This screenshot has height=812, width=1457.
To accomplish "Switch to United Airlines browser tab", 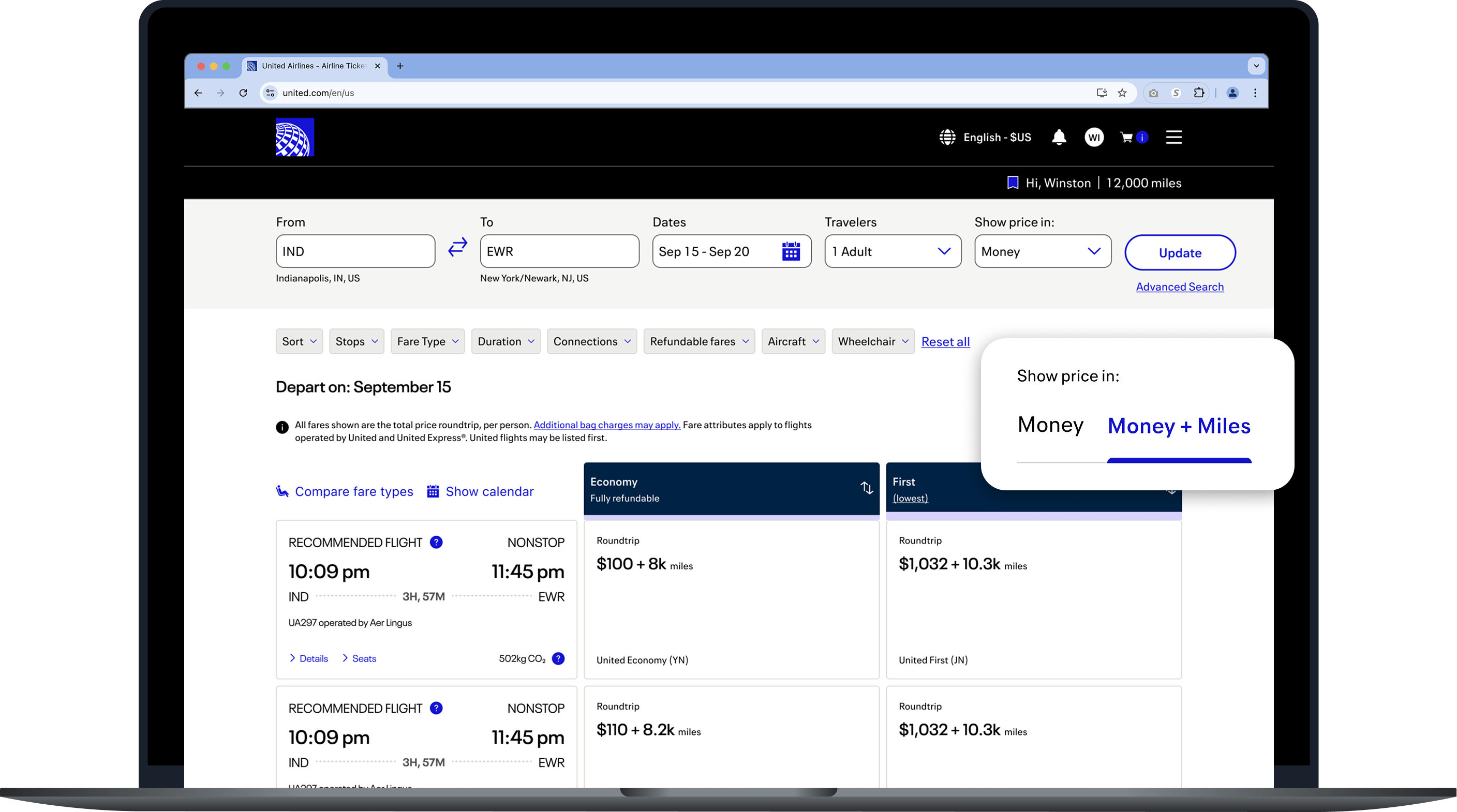I will tap(315, 66).
